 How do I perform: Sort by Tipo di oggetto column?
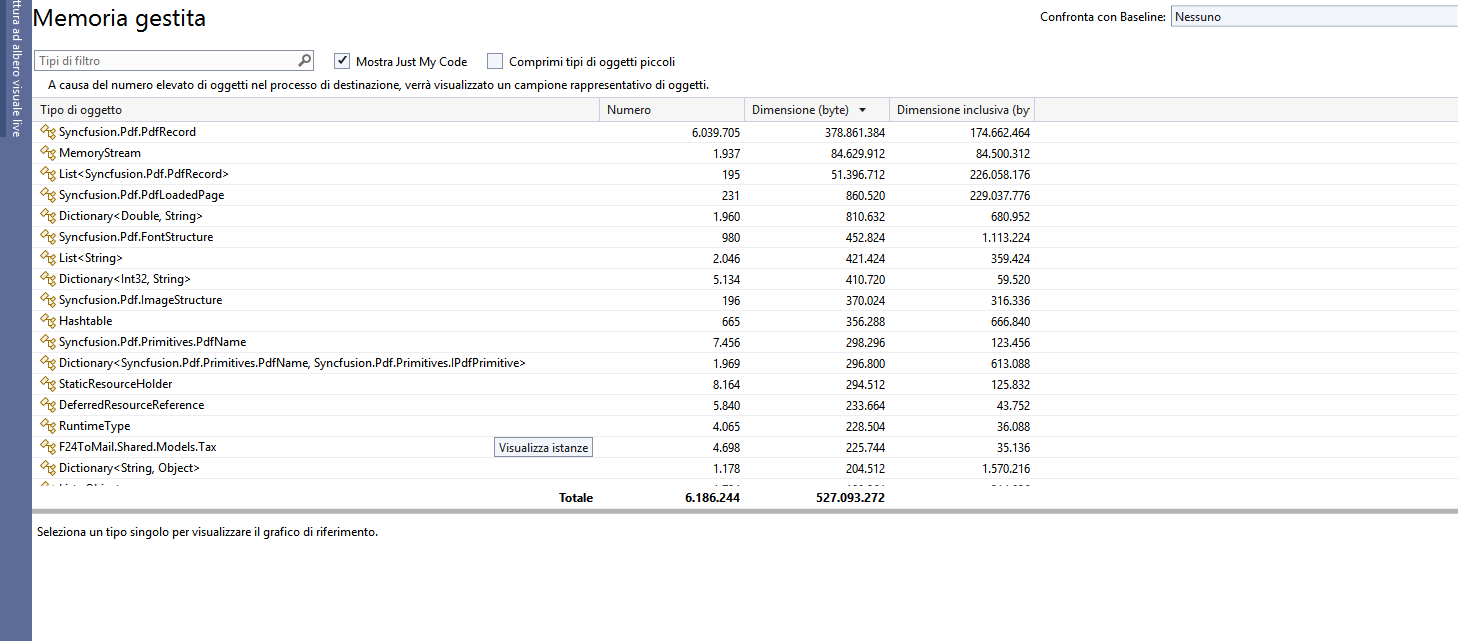click(x=81, y=110)
